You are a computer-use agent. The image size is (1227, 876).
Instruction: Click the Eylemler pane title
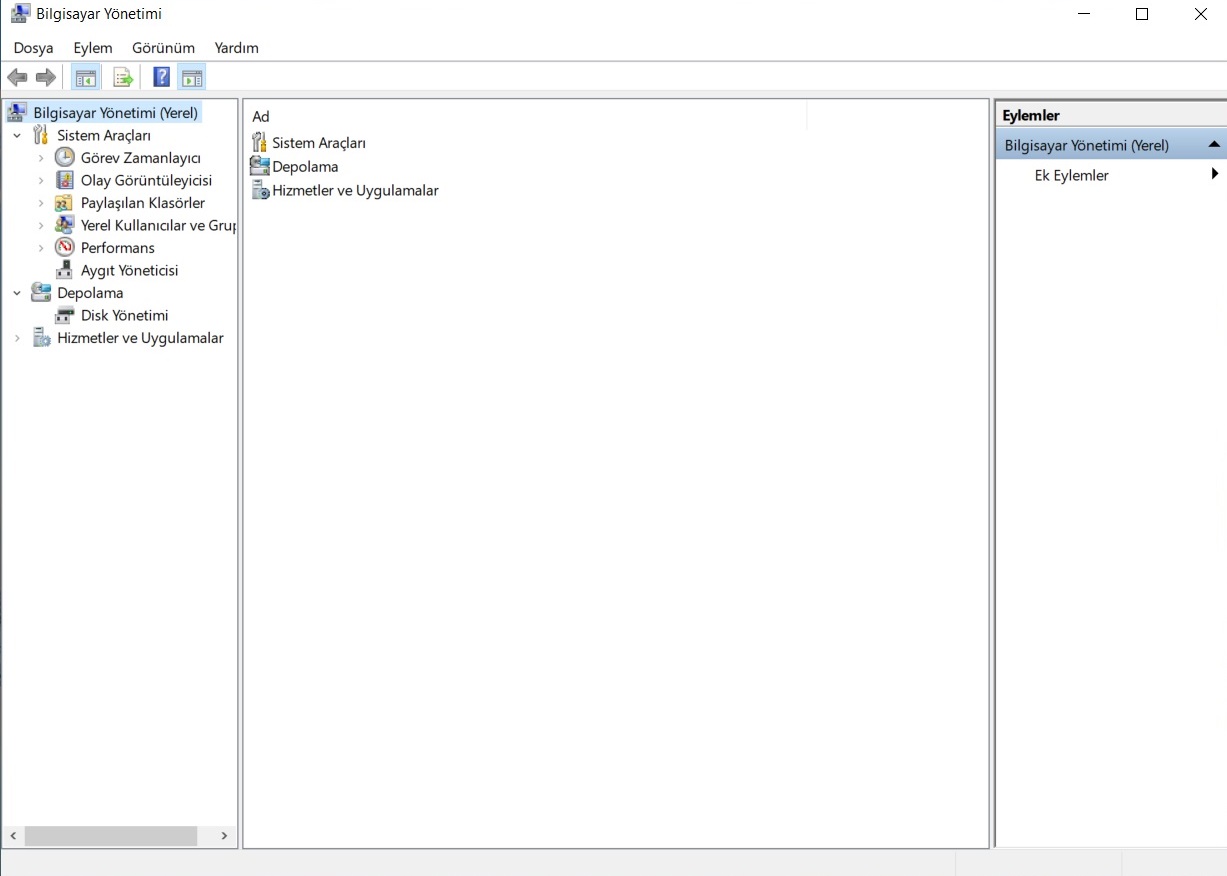pos(1031,115)
